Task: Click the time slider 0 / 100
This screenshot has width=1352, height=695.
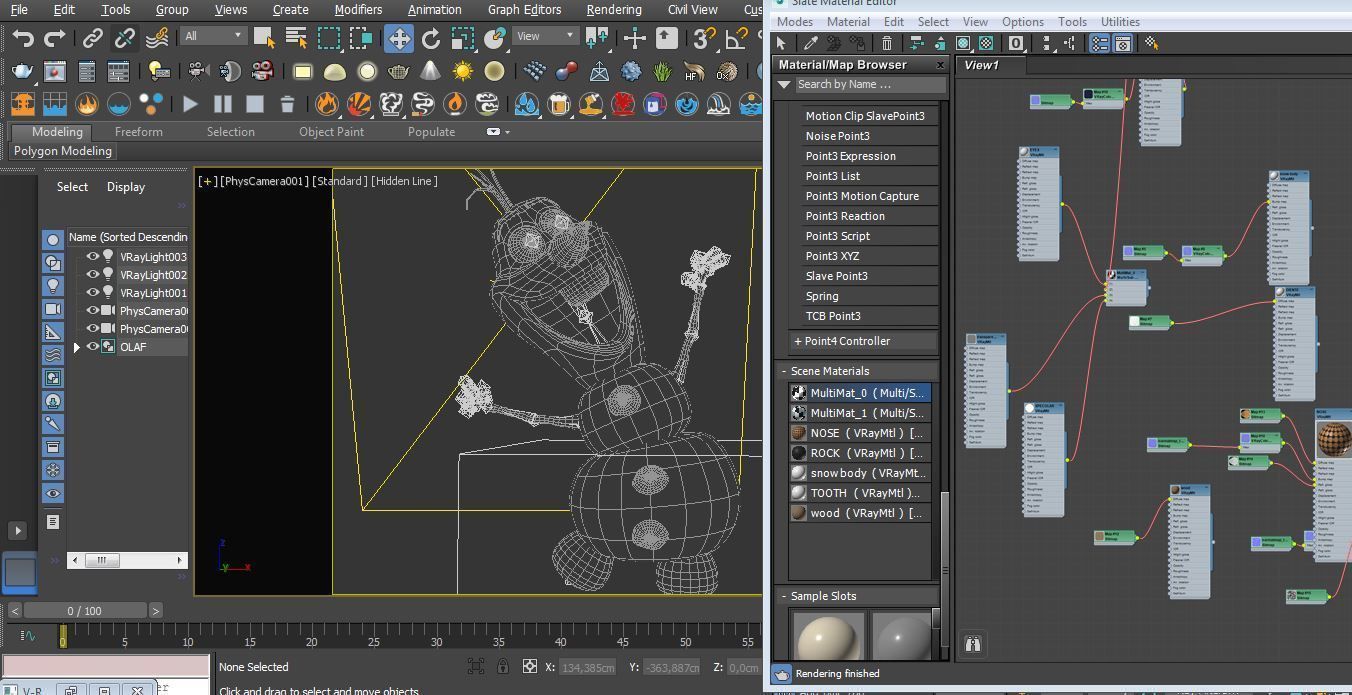Action: (x=85, y=610)
